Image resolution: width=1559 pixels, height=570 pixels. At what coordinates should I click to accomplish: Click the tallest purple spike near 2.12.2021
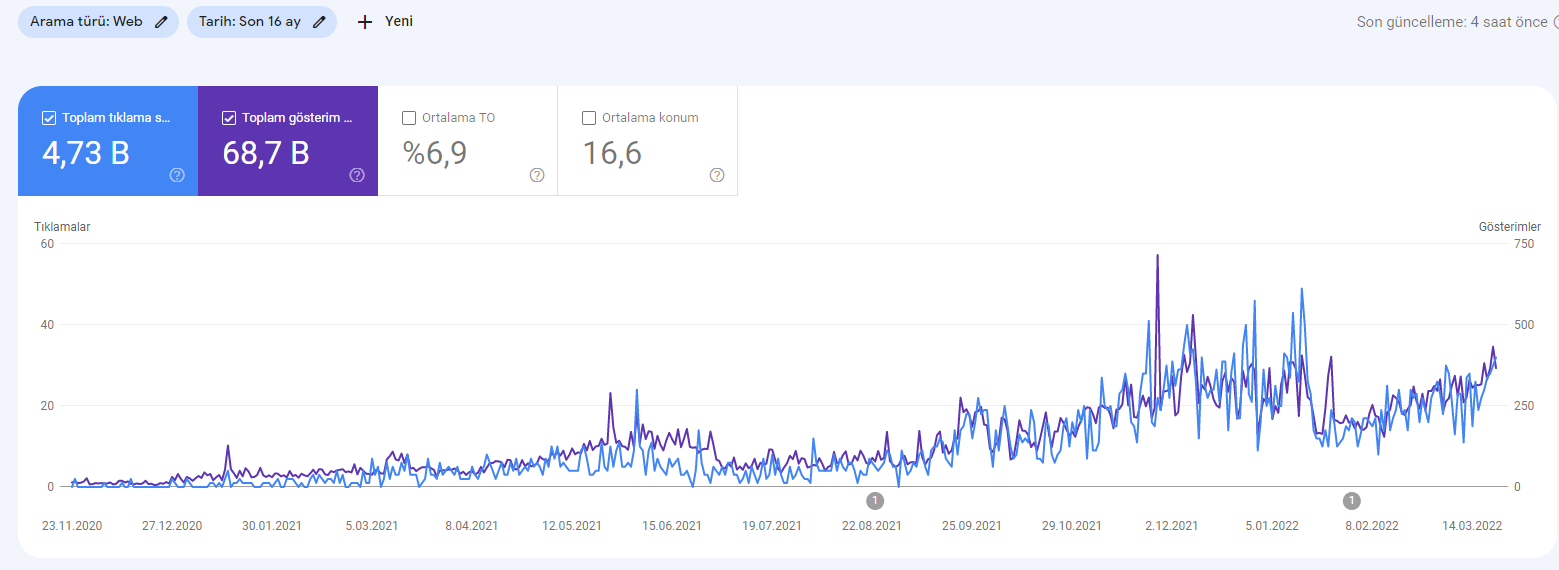(1157, 257)
